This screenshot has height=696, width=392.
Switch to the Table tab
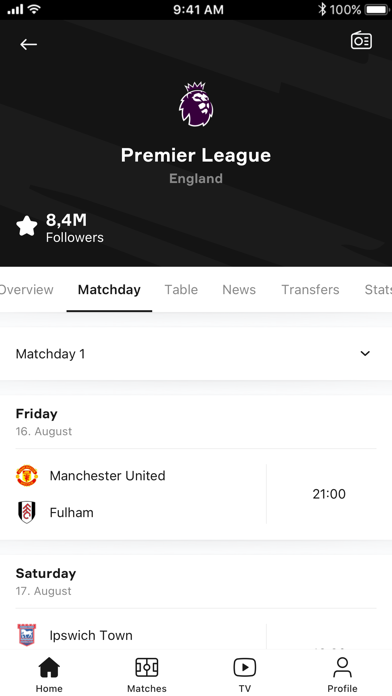[181, 289]
